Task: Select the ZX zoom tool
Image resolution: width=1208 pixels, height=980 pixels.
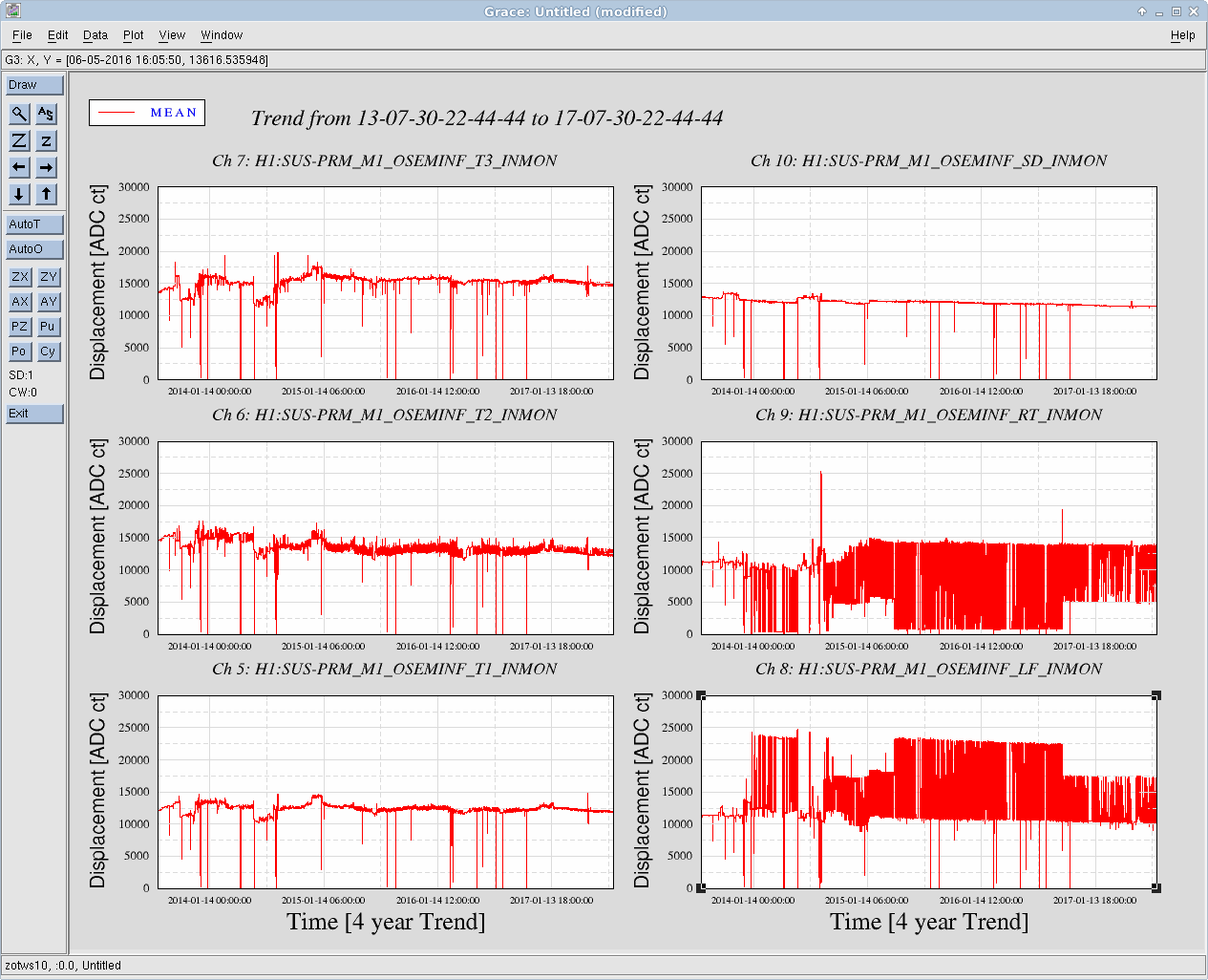Action: tap(20, 277)
